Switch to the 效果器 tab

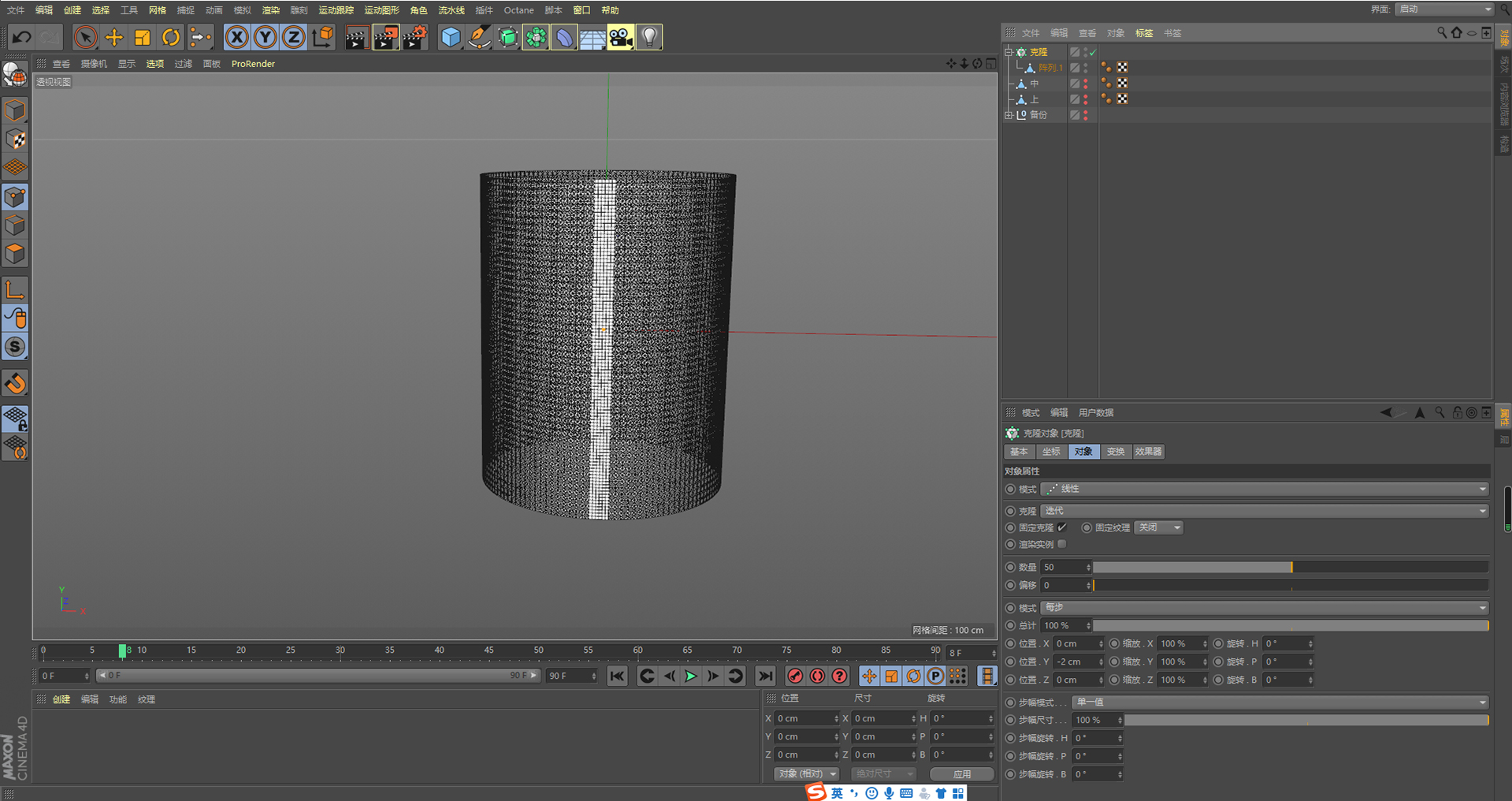click(x=1148, y=452)
